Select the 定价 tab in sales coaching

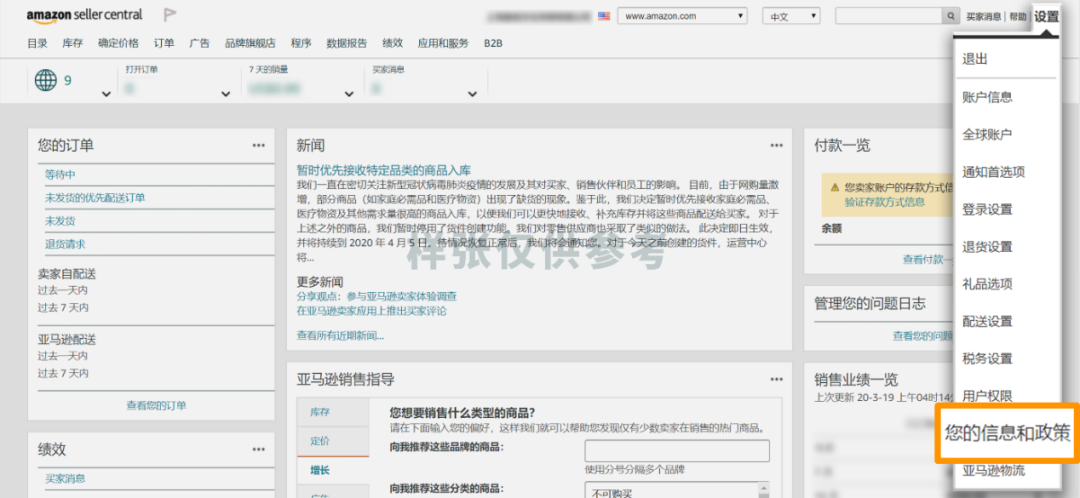(x=333, y=441)
